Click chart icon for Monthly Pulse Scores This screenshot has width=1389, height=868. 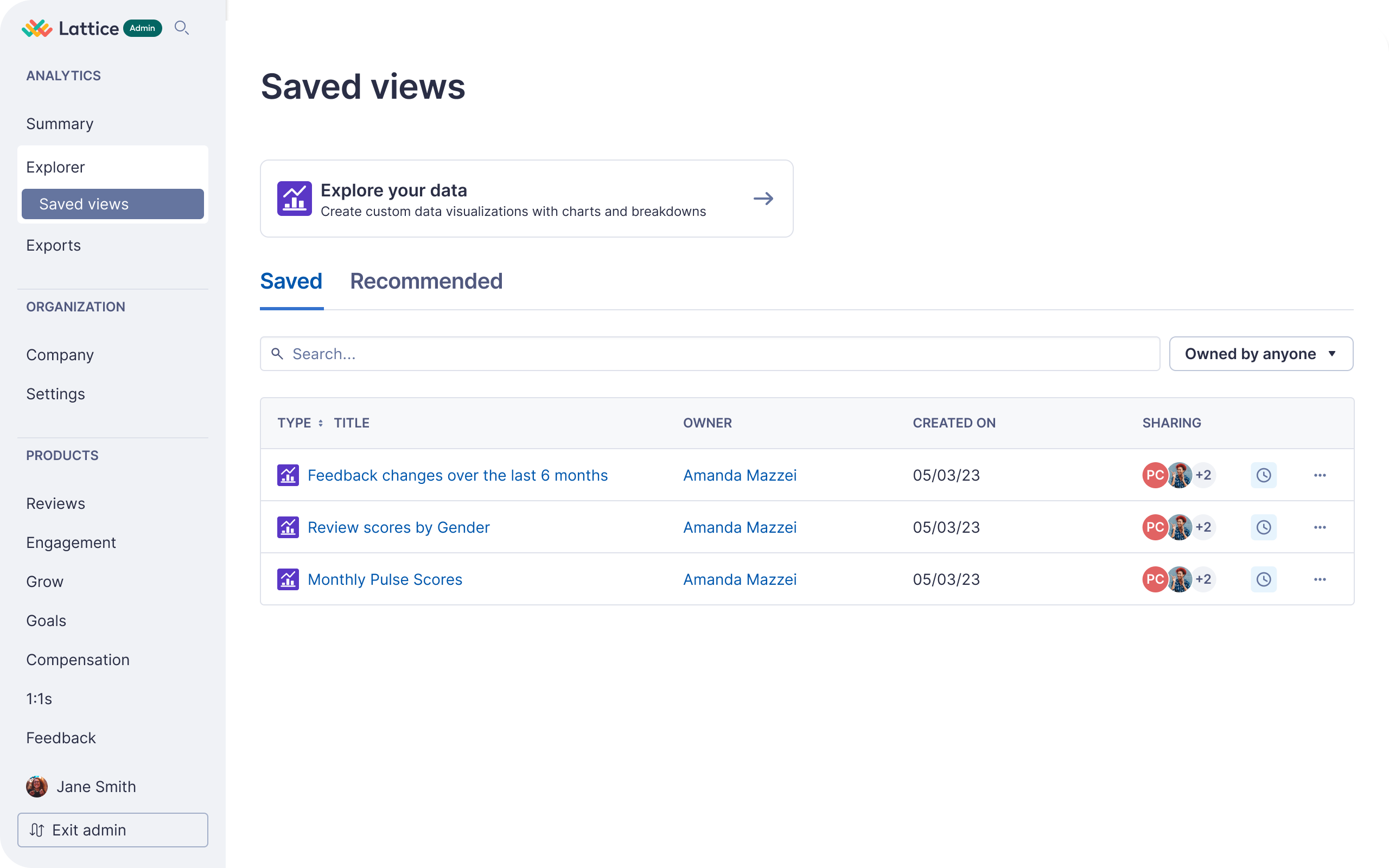tap(288, 579)
